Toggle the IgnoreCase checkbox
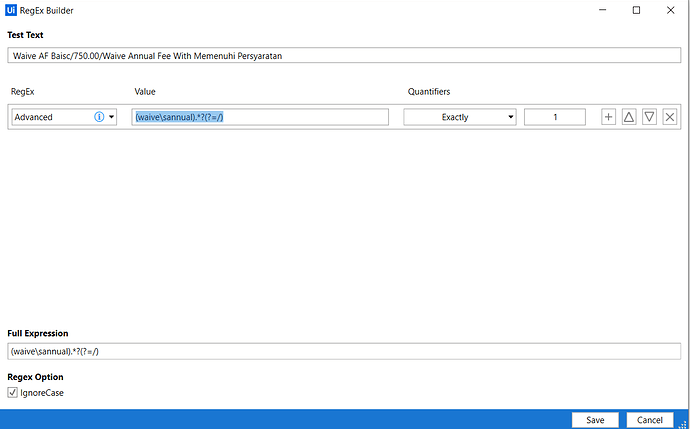Viewport: 690px width, 429px height. point(12,392)
